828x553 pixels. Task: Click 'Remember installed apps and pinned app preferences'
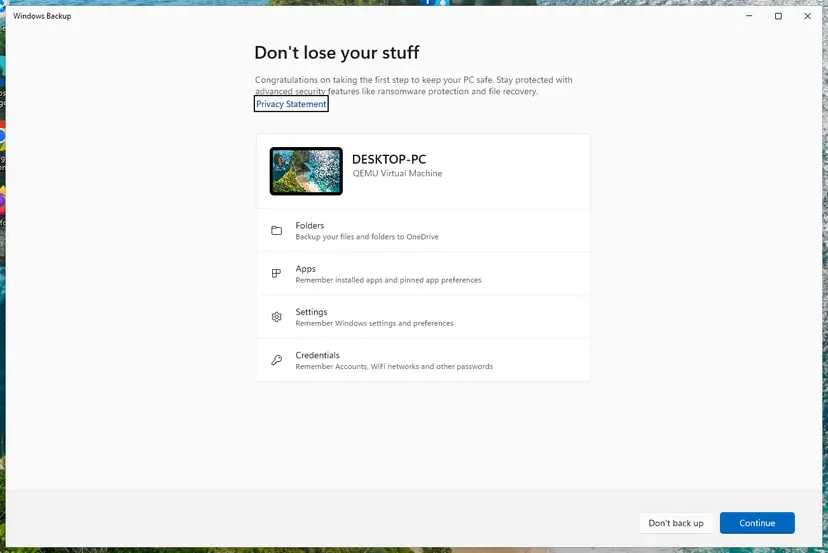point(388,280)
